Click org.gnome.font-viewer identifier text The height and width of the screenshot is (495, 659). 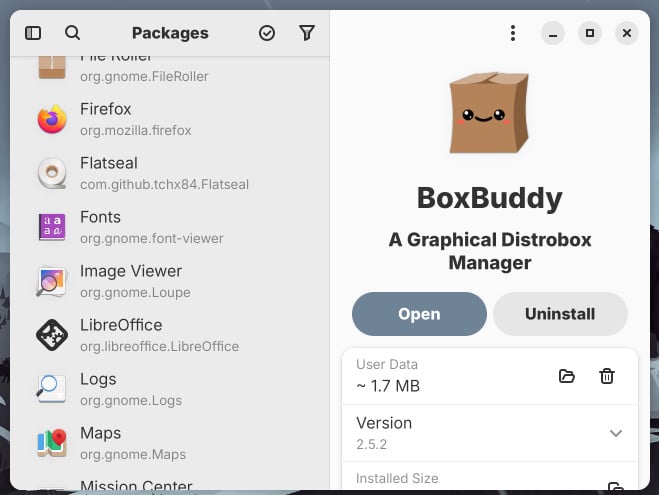(x=152, y=238)
